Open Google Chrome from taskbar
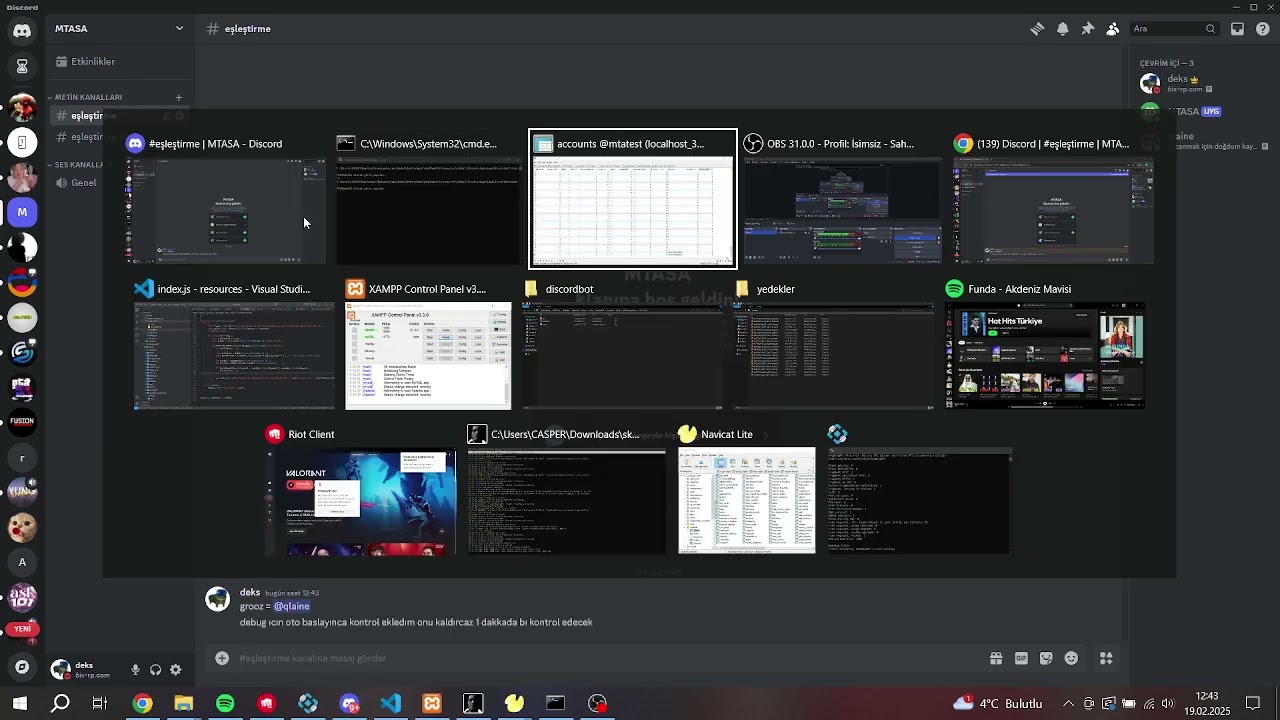1280x720 pixels. (x=142, y=704)
